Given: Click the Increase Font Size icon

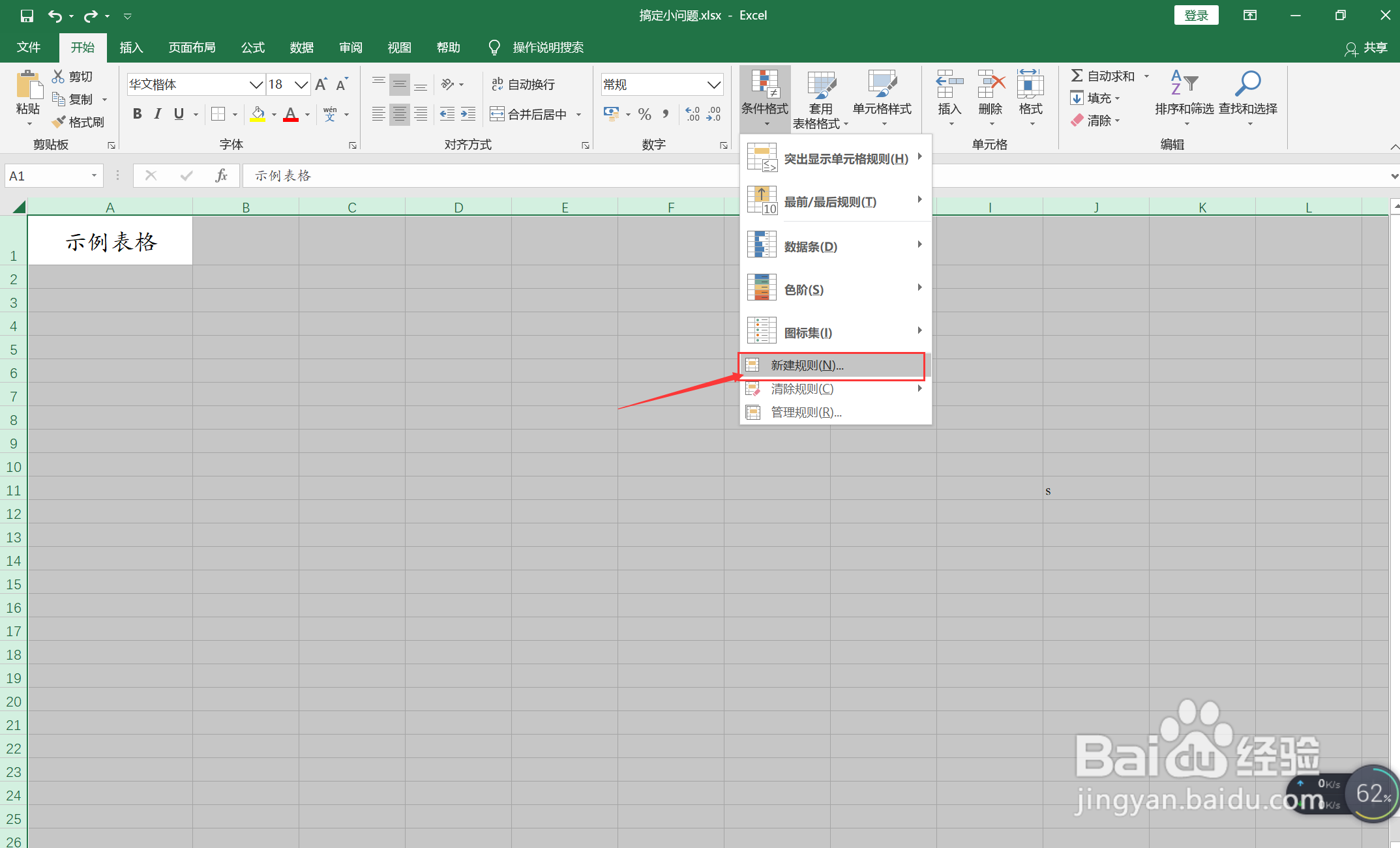Looking at the screenshot, I should 321,84.
